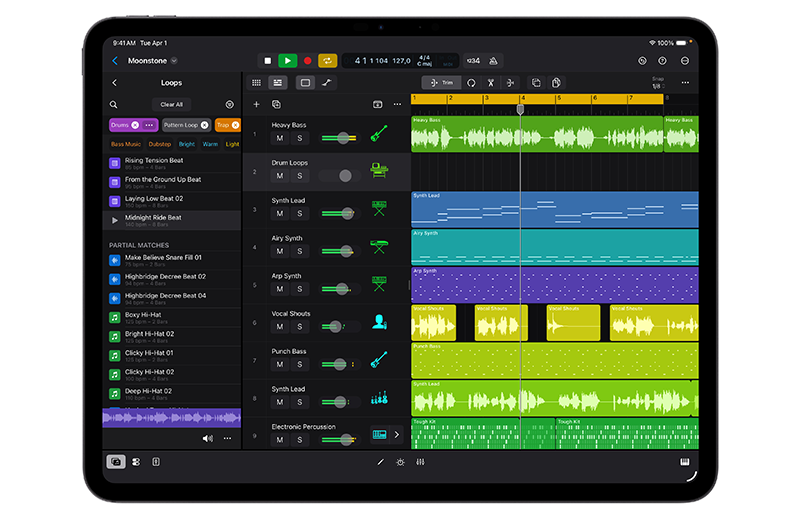Toggle the yellow Cycle loop button

[327, 61]
